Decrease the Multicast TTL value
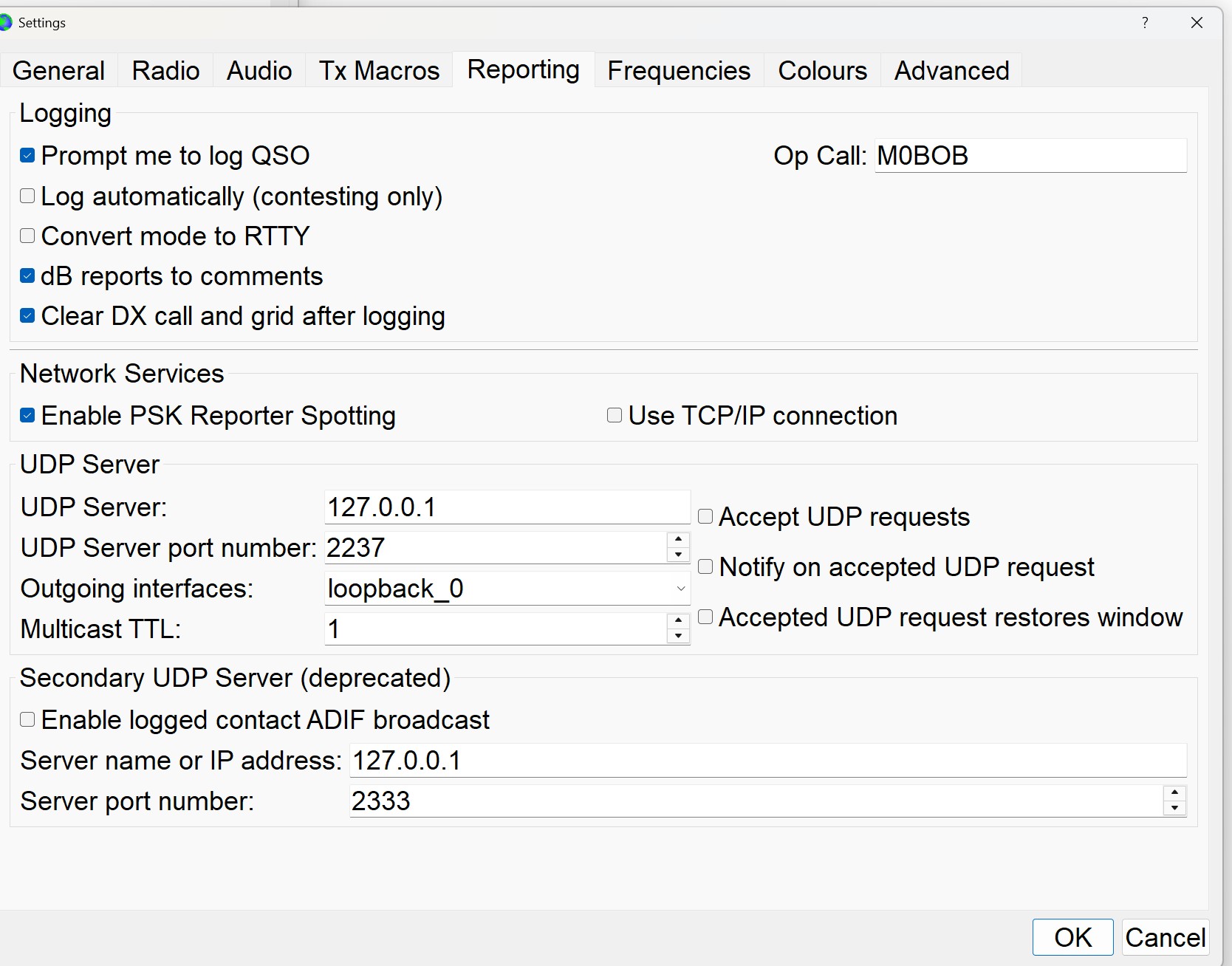 click(678, 637)
